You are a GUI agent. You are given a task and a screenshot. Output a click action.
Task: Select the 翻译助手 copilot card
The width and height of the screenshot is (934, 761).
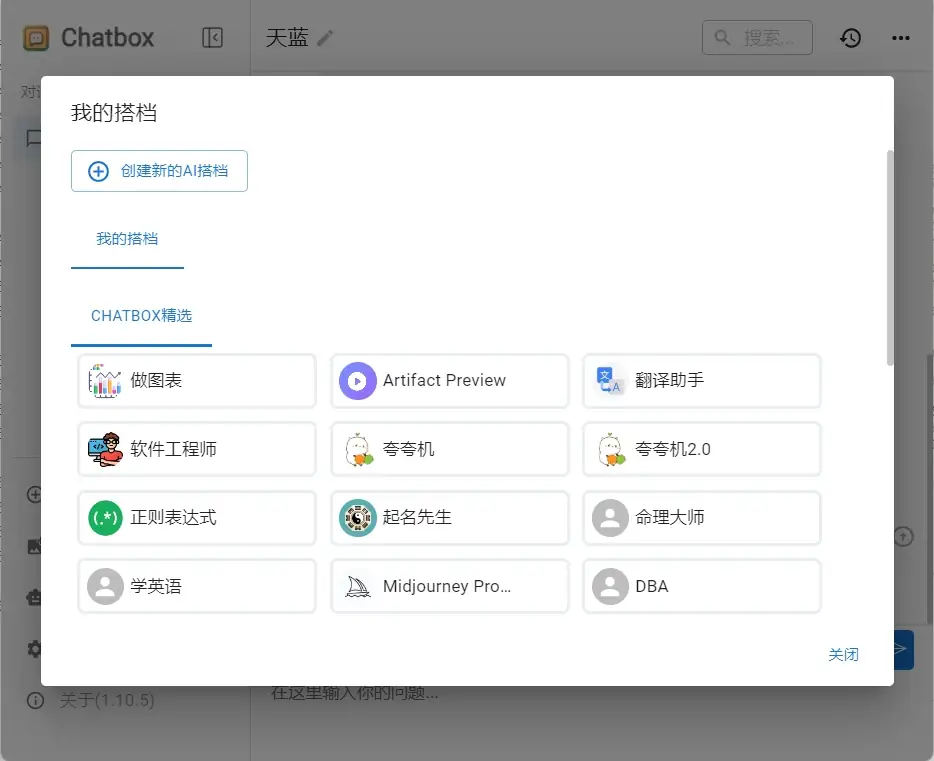click(701, 381)
